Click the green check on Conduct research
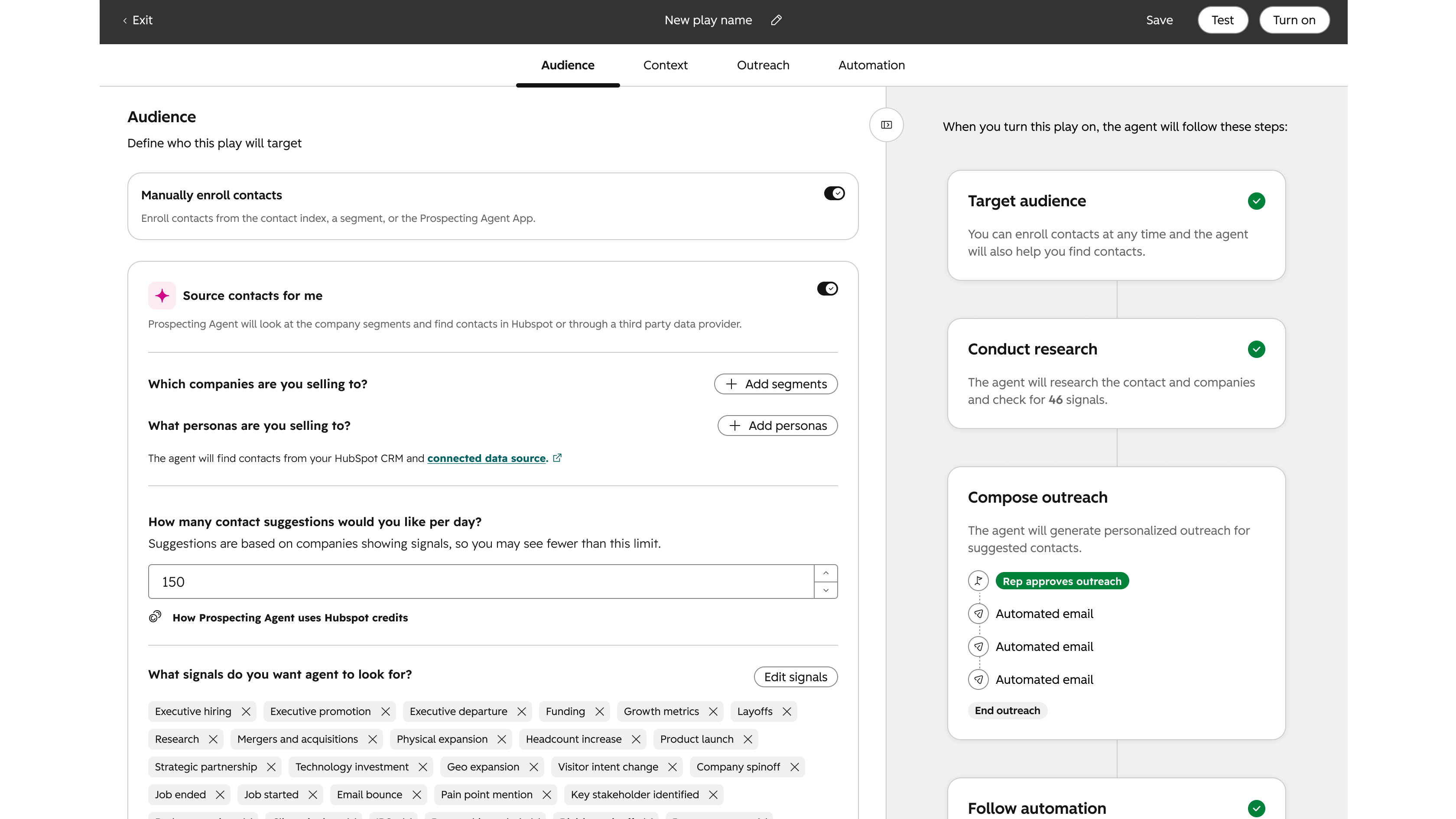Image resolution: width=1456 pixels, height=819 pixels. (x=1257, y=349)
